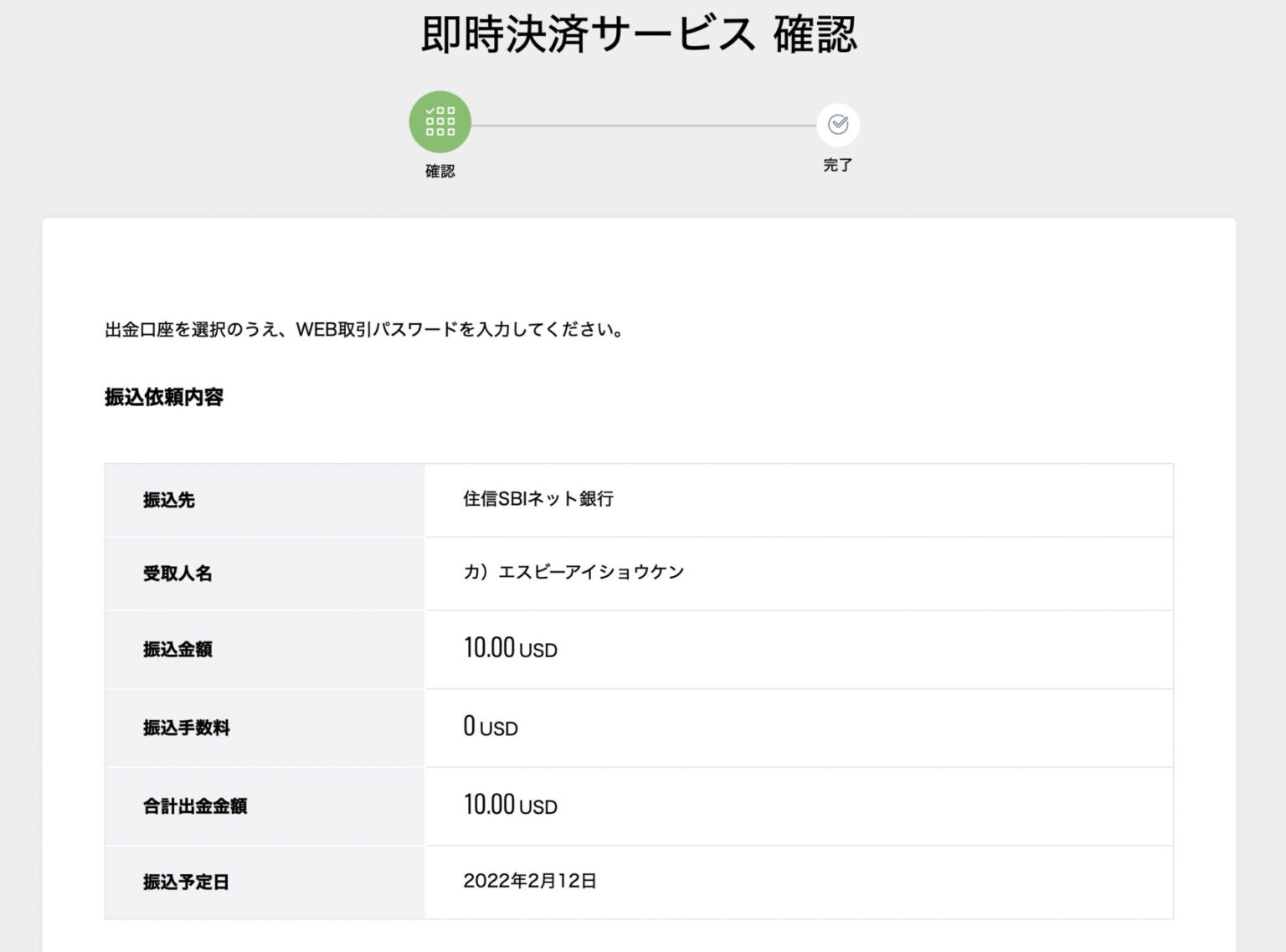Click the 完了 checkmark step icon
Image resolution: width=1286 pixels, height=952 pixels.
tap(837, 125)
